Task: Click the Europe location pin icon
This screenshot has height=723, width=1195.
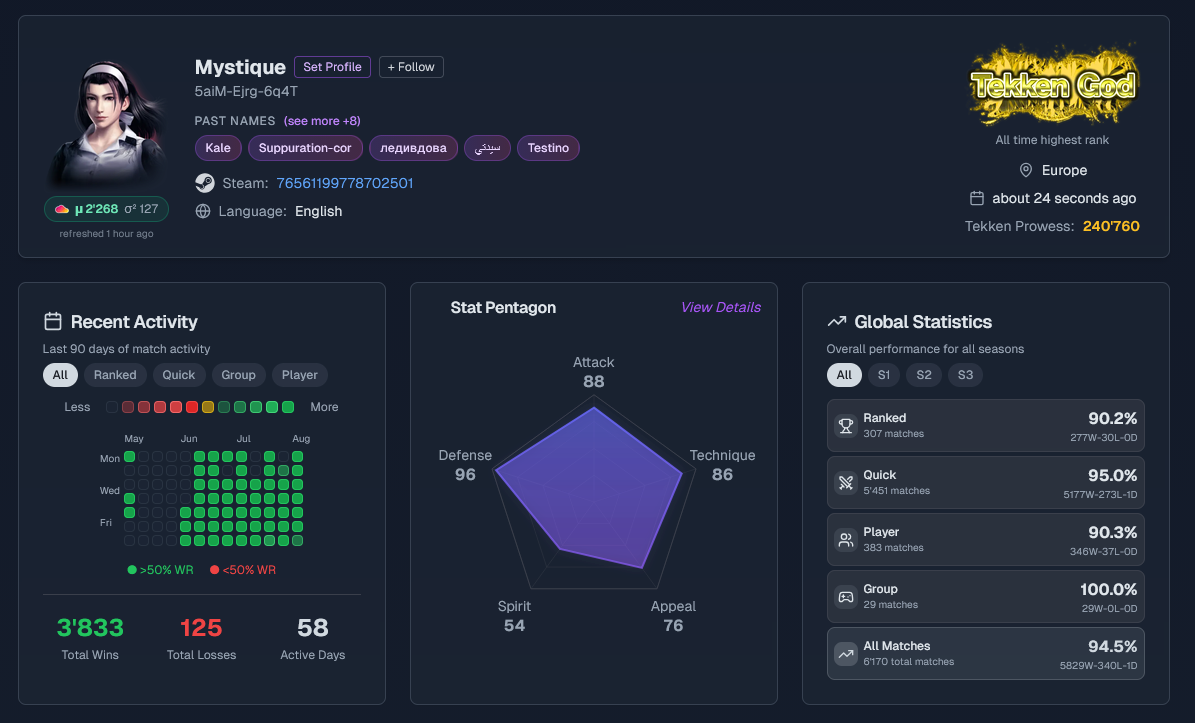Action: pyautogui.click(x=1026, y=170)
